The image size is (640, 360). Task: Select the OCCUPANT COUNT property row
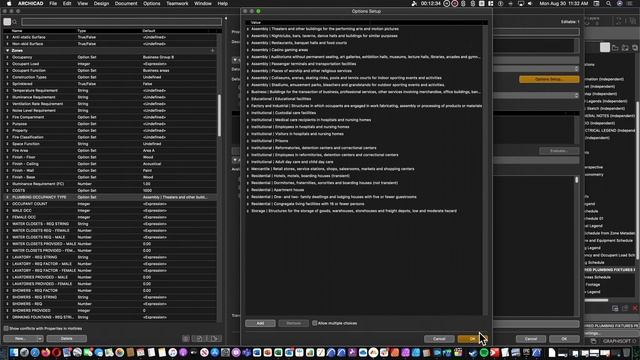[110, 204]
